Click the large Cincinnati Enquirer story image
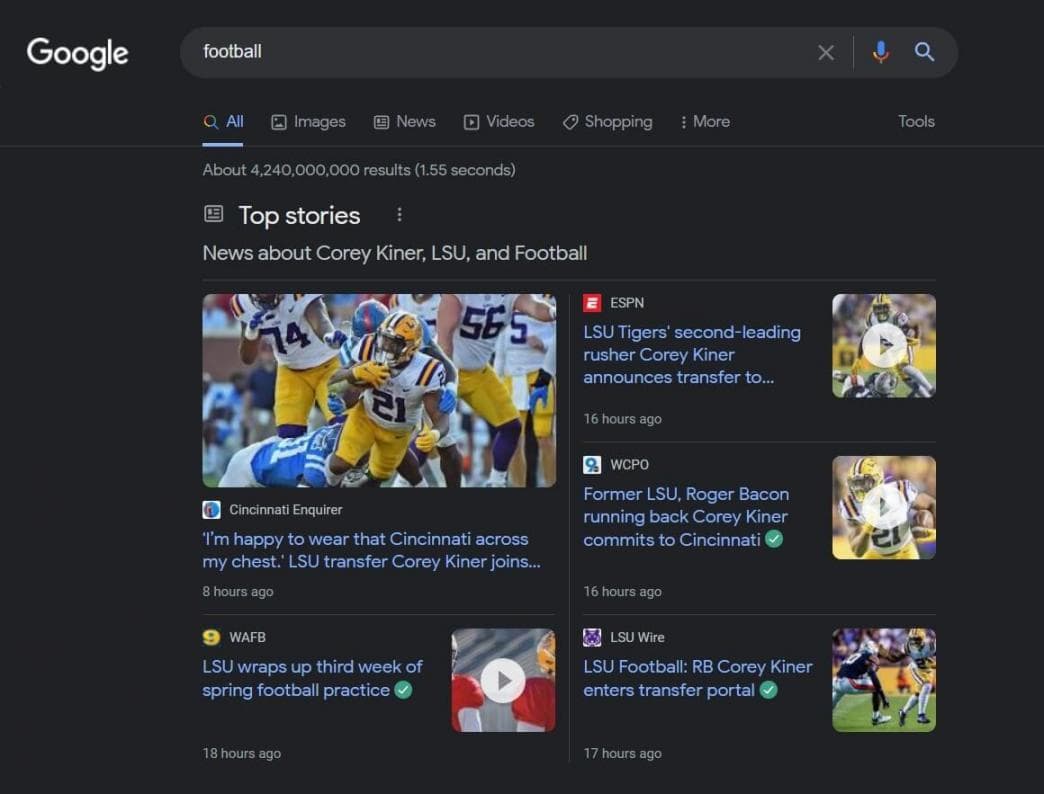Image resolution: width=1044 pixels, height=794 pixels. pos(379,390)
